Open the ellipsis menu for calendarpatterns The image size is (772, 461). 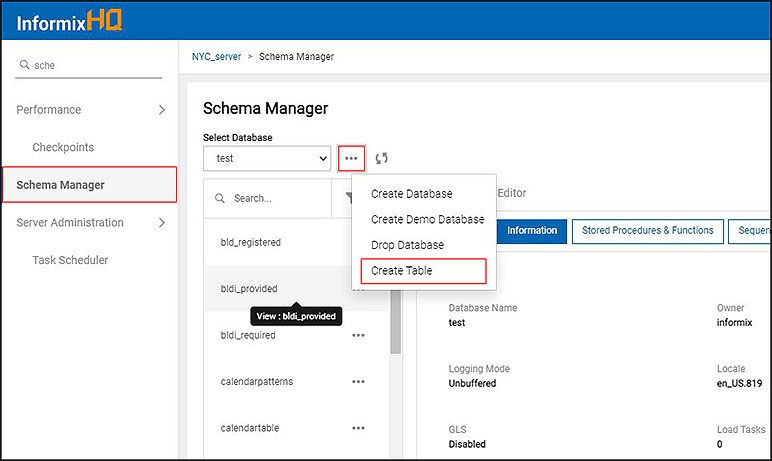click(x=358, y=382)
